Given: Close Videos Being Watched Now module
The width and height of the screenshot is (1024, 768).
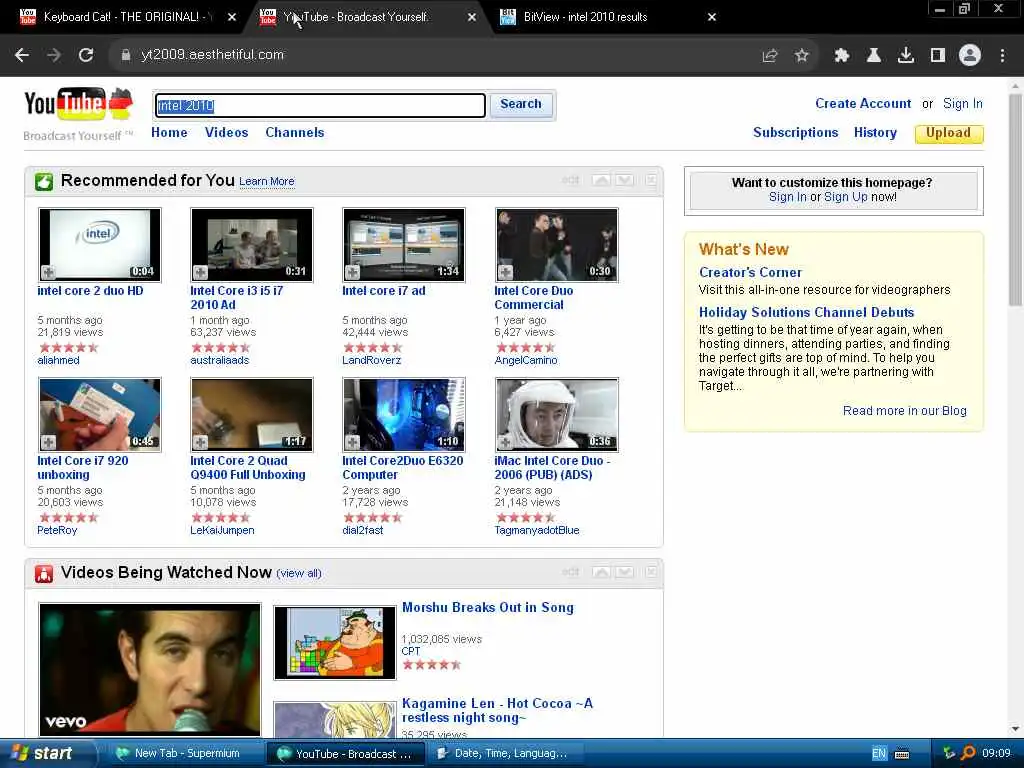Looking at the screenshot, I should [651, 572].
